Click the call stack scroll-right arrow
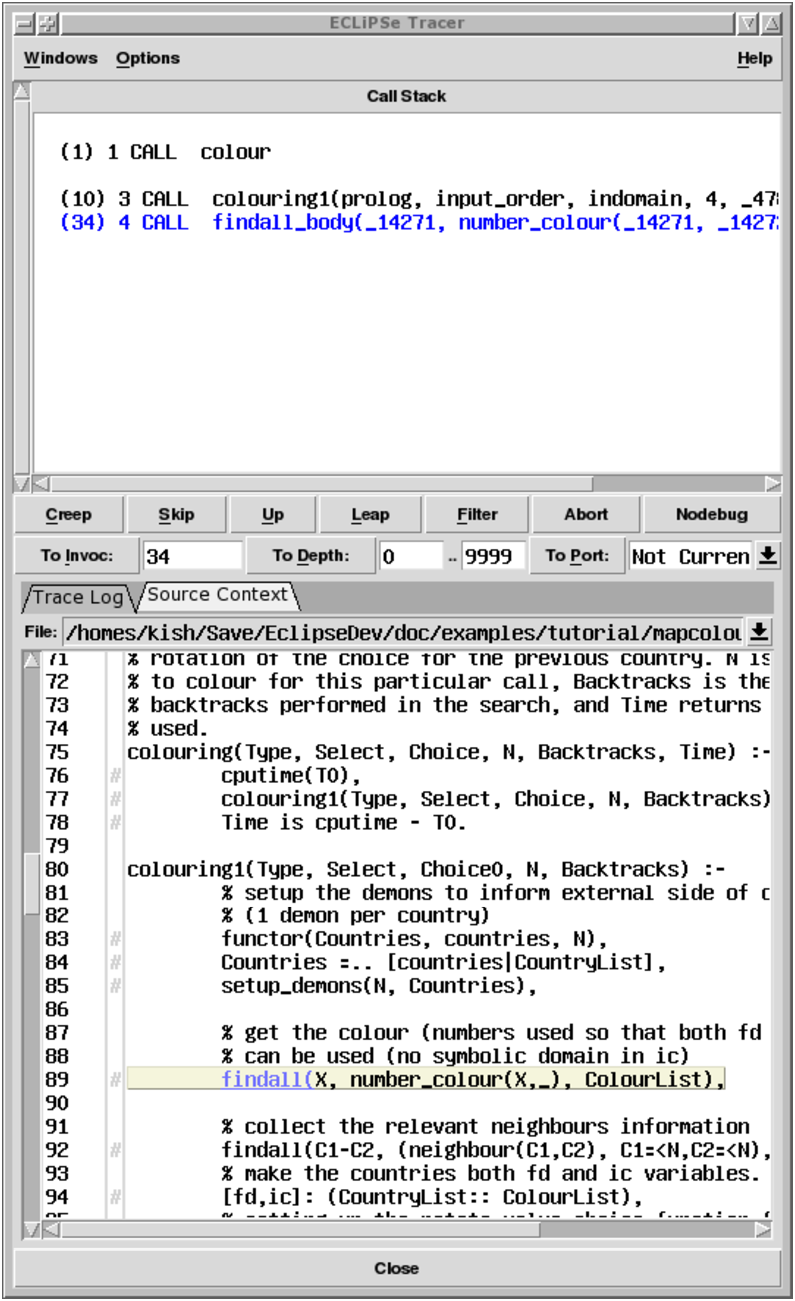The image size is (795, 1301). (772, 484)
